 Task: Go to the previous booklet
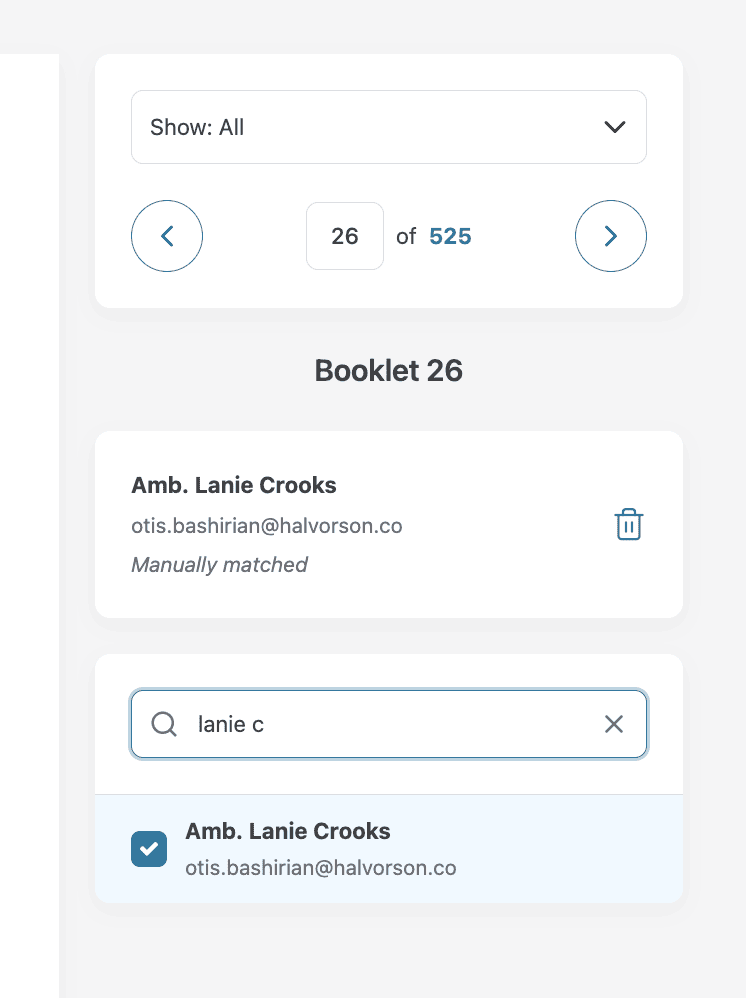(x=167, y=236)
